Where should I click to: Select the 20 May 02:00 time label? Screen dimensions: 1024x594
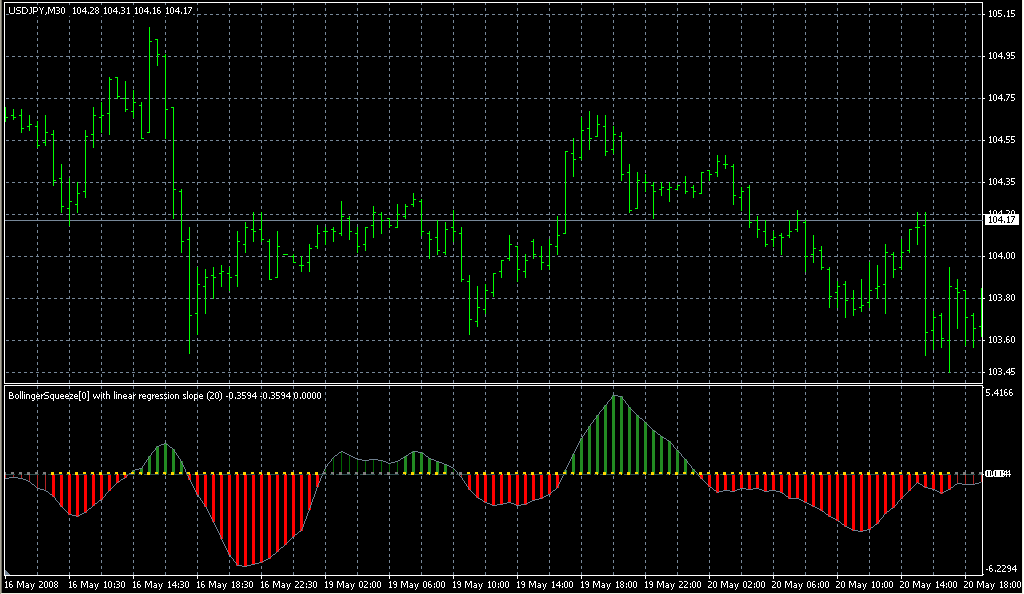click(738, 584)
